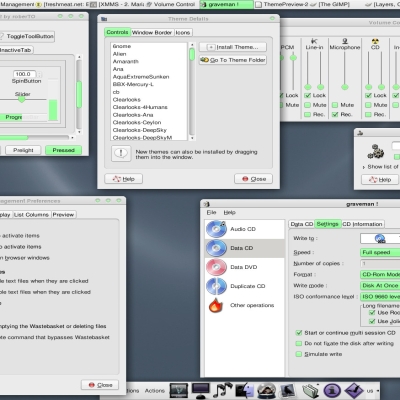The height and width of the screenshot is (400, 400).
Task: Mute the Microphone channel
Action: [335, 105]
